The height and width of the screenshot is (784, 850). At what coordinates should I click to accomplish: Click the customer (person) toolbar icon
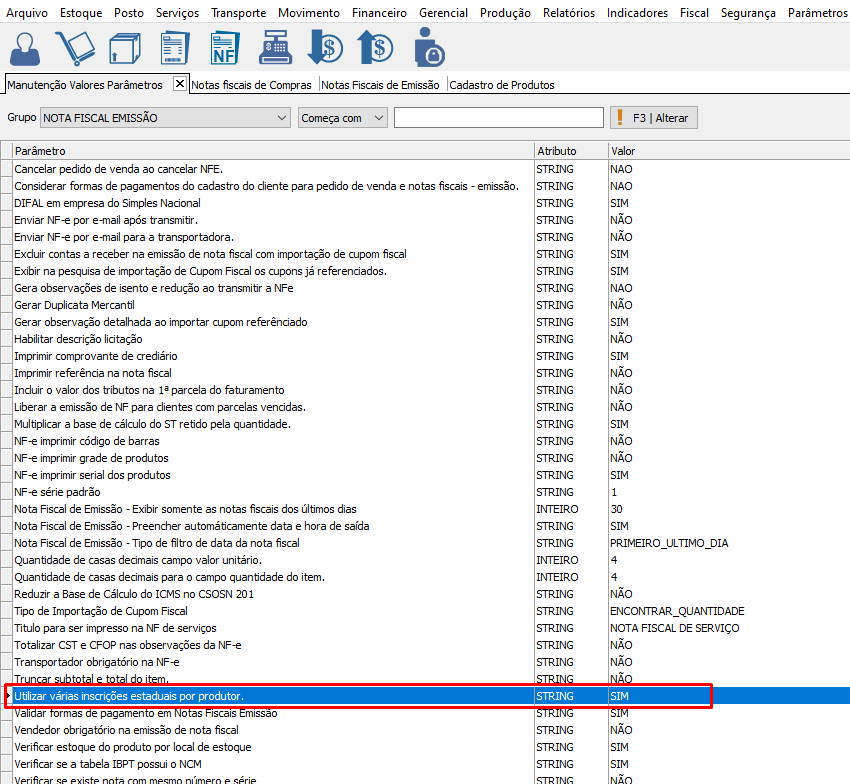[27, 47]
